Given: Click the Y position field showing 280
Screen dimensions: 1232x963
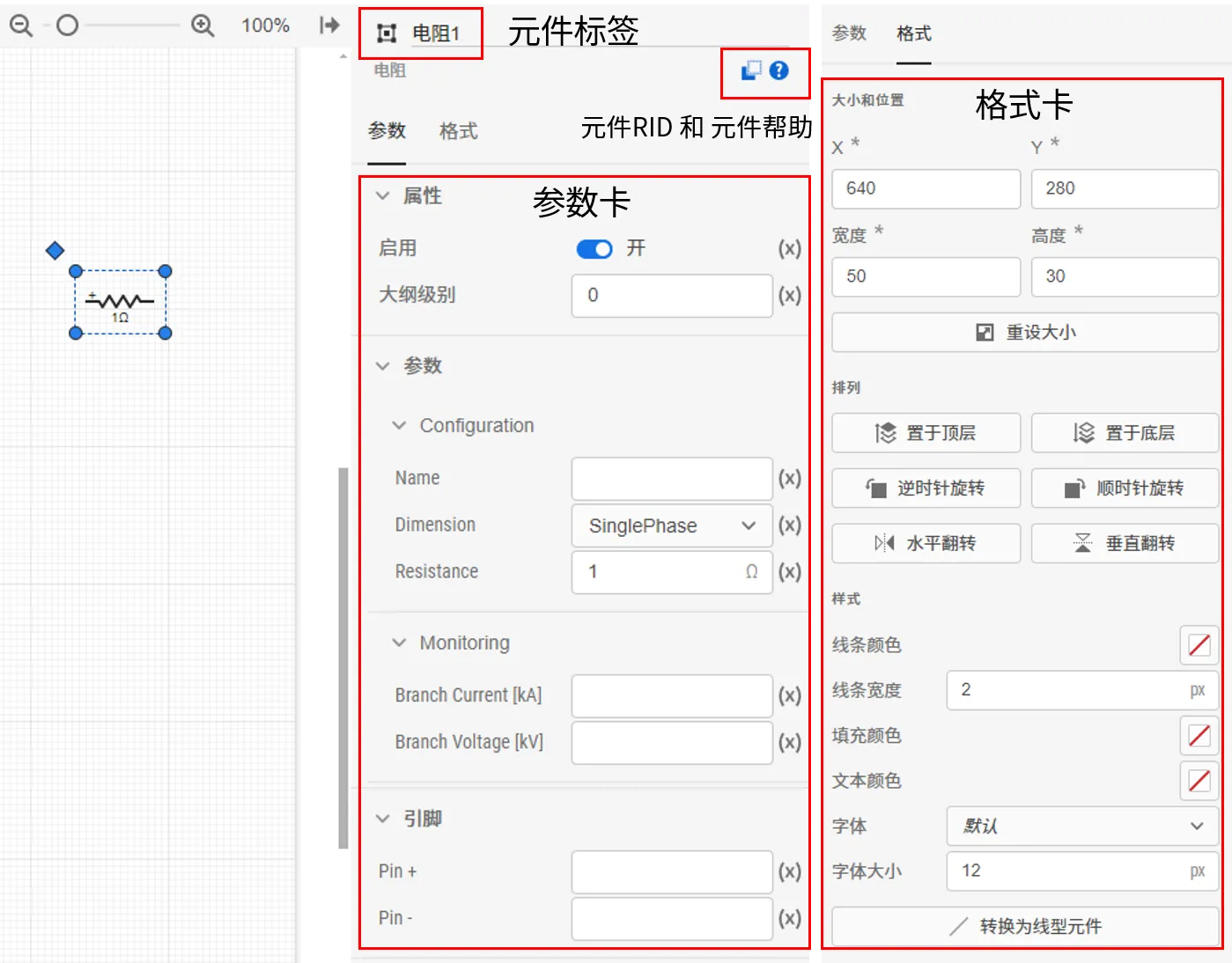Looking at the screenshot, I should (1125, 188).
